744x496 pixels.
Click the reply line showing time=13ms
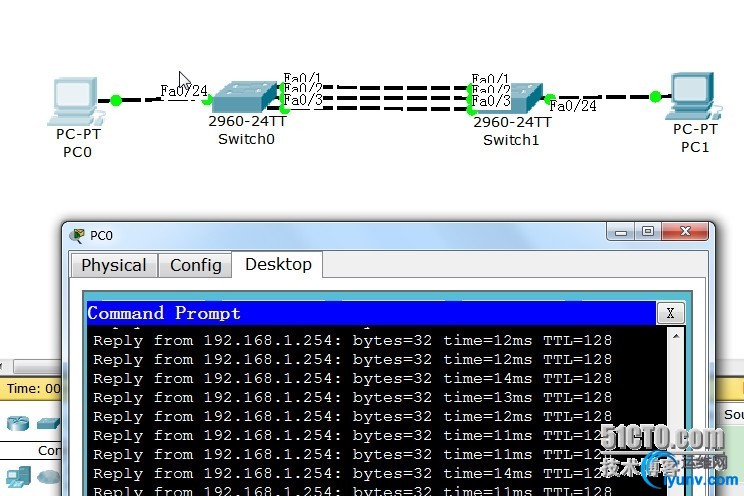coord(353,397)
